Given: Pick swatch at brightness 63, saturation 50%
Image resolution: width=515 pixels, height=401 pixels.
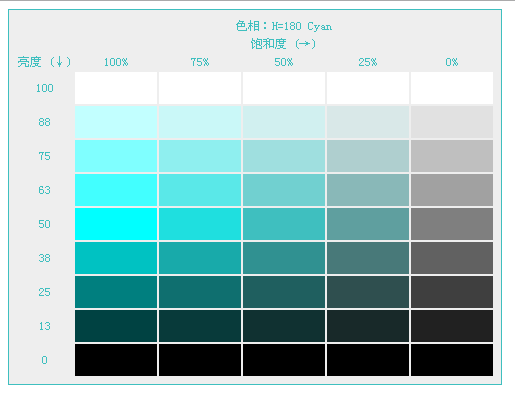Looking at the screenshot, I should tap(284, 190).
